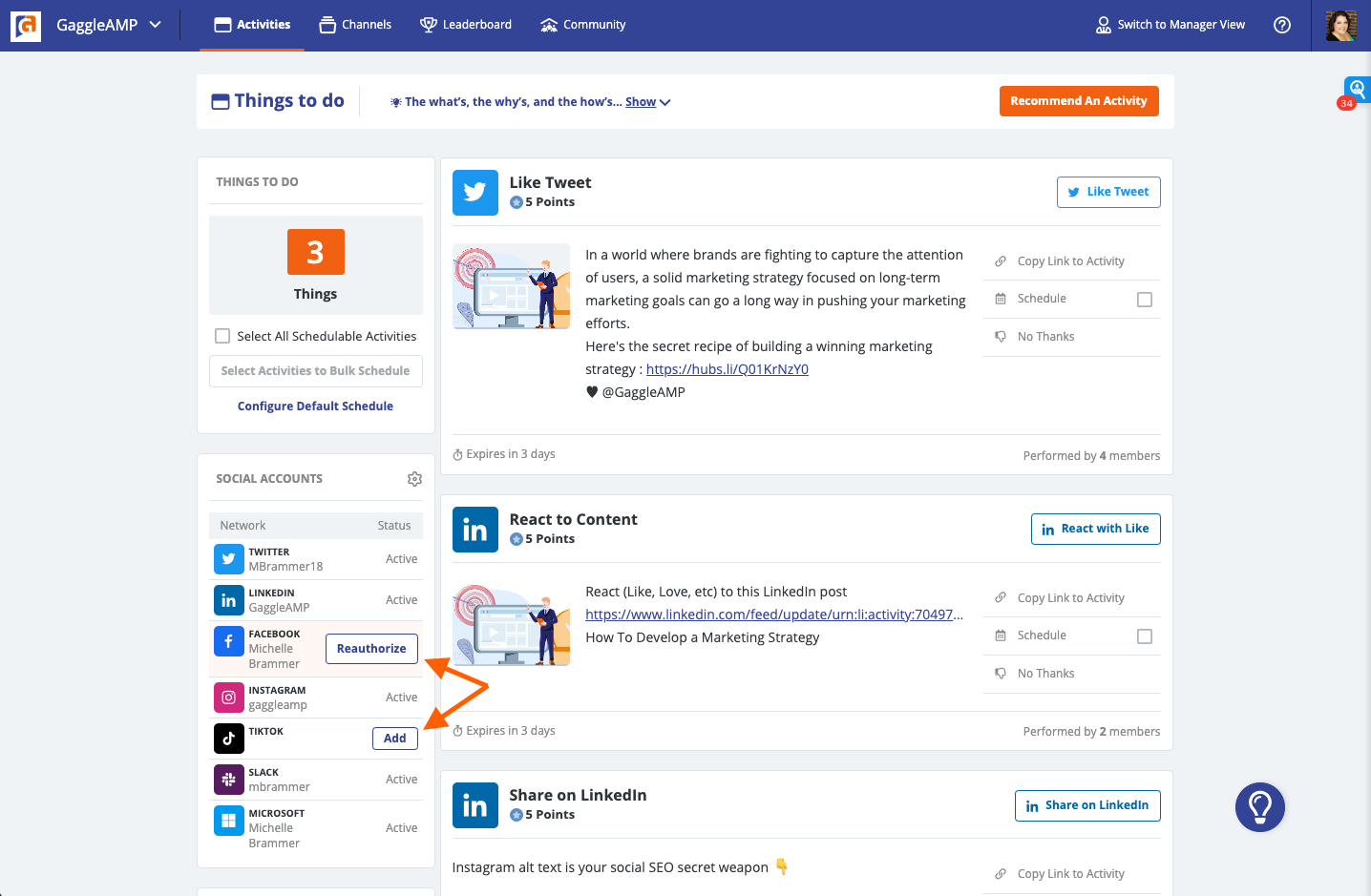Screen dimensions: 1371x896
Task: Add a TikTok account
Action: [395, 739]
